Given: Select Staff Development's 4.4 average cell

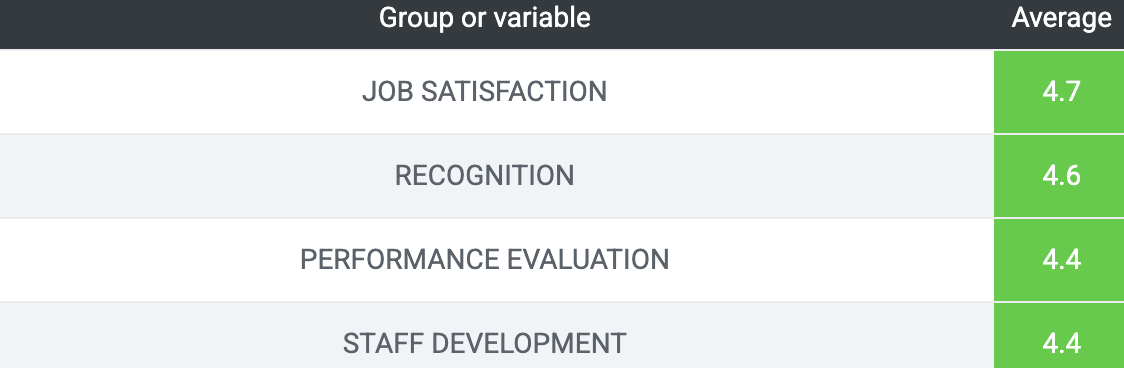Looking at the screenshot, I should click(x=1059, y=336).
